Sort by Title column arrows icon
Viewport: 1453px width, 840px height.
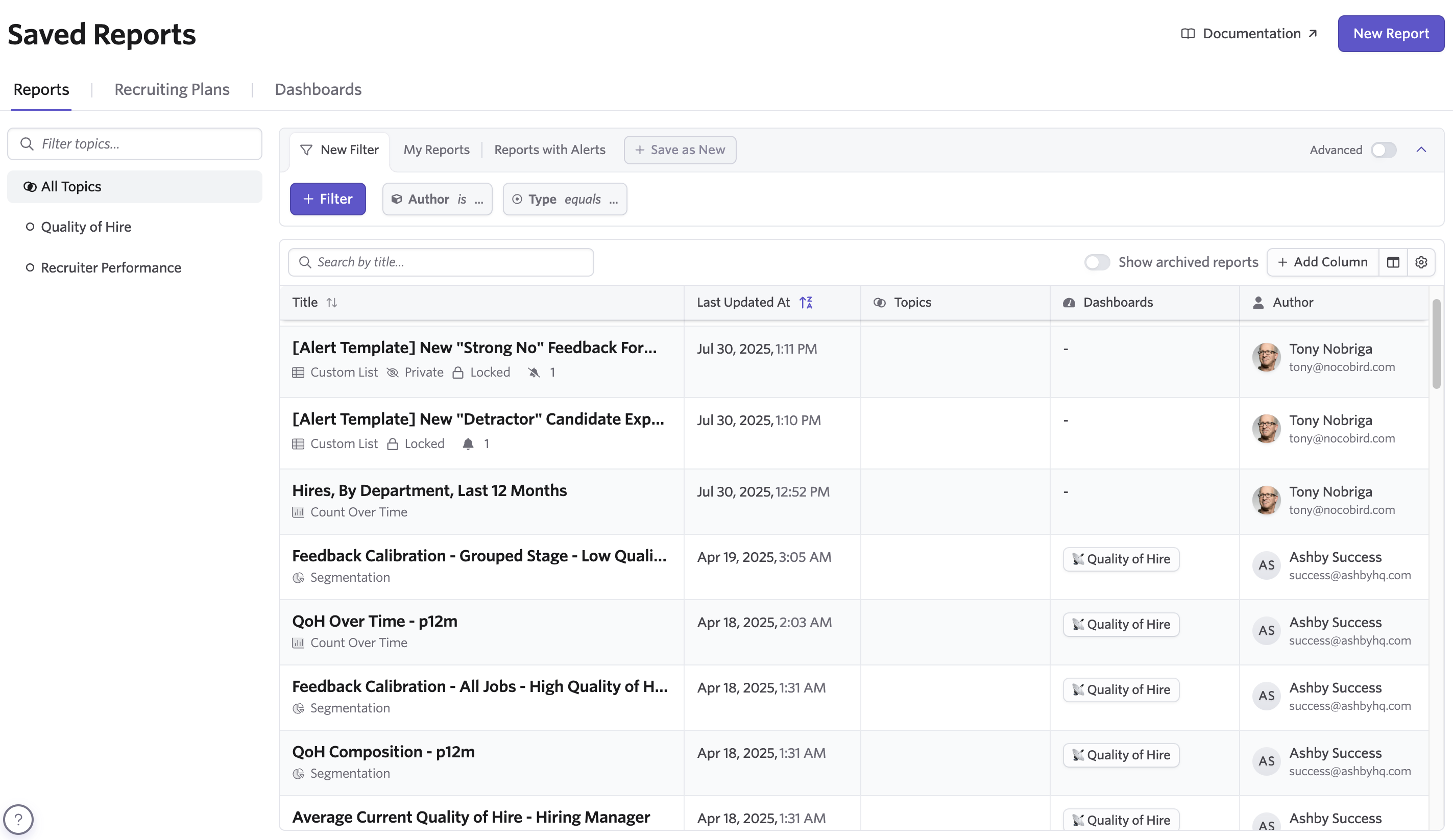point(331,302)
